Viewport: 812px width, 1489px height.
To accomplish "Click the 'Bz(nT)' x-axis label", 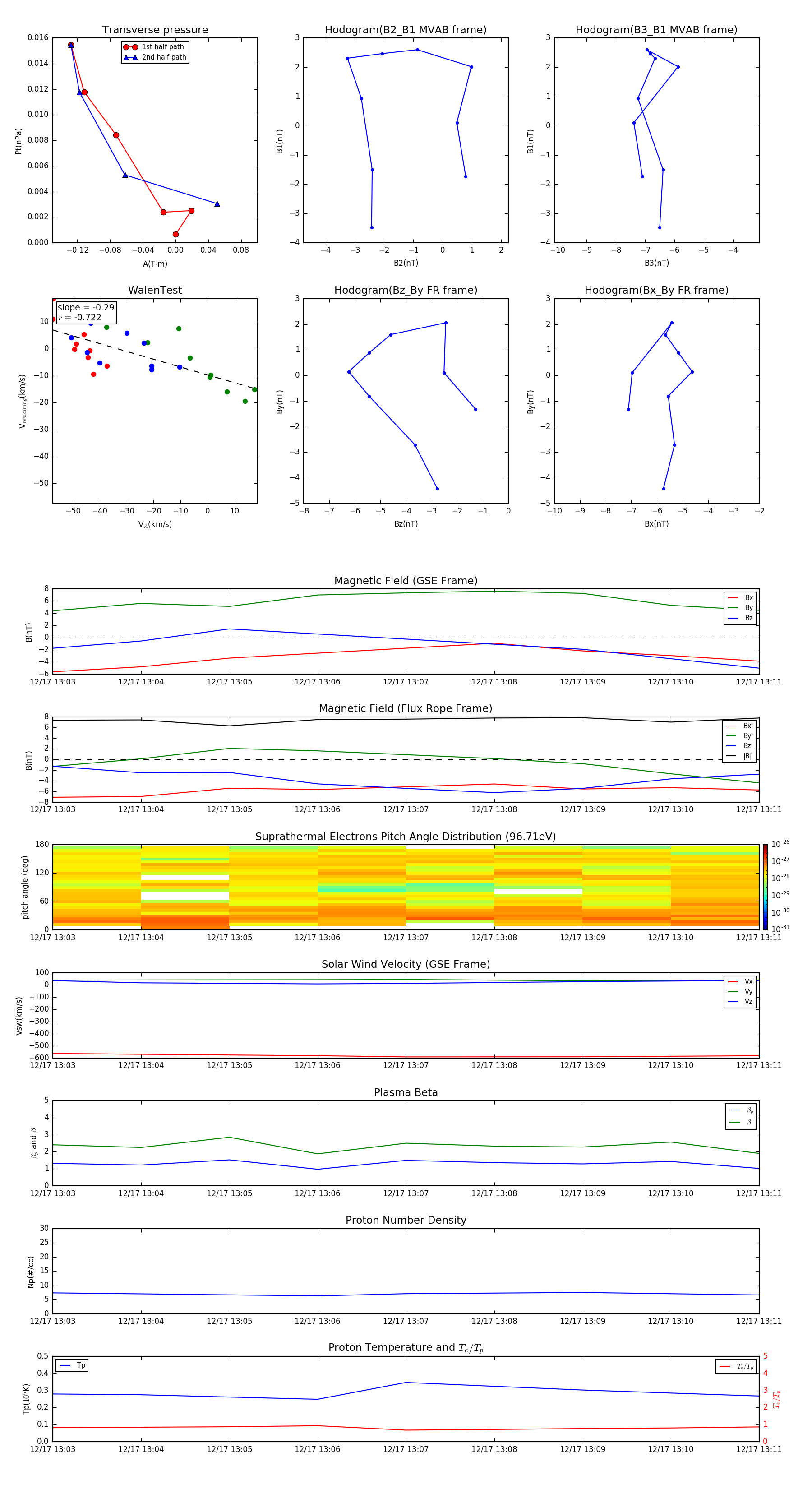I will click(406, 524).
